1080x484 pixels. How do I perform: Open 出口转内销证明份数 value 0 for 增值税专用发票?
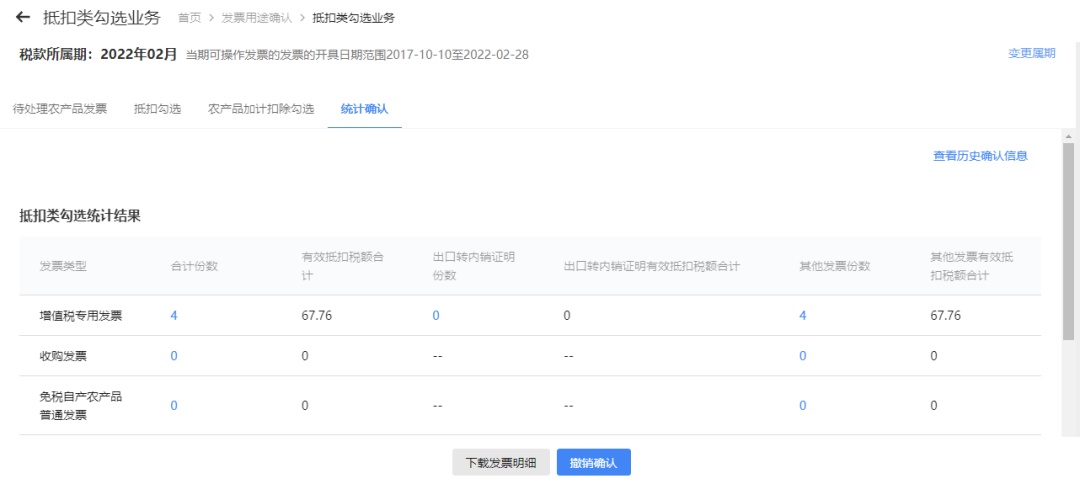436,315
